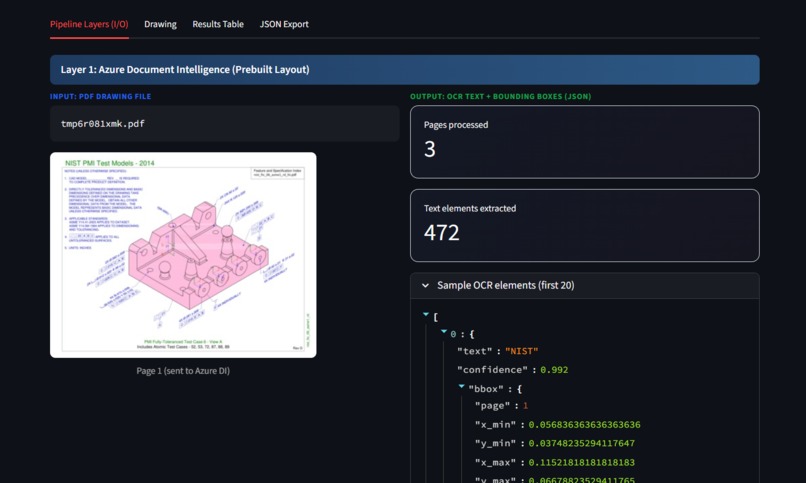The image size is (806, 483).
Task: Click the Pages processed value 3
Action: click(x=430, y=149)
